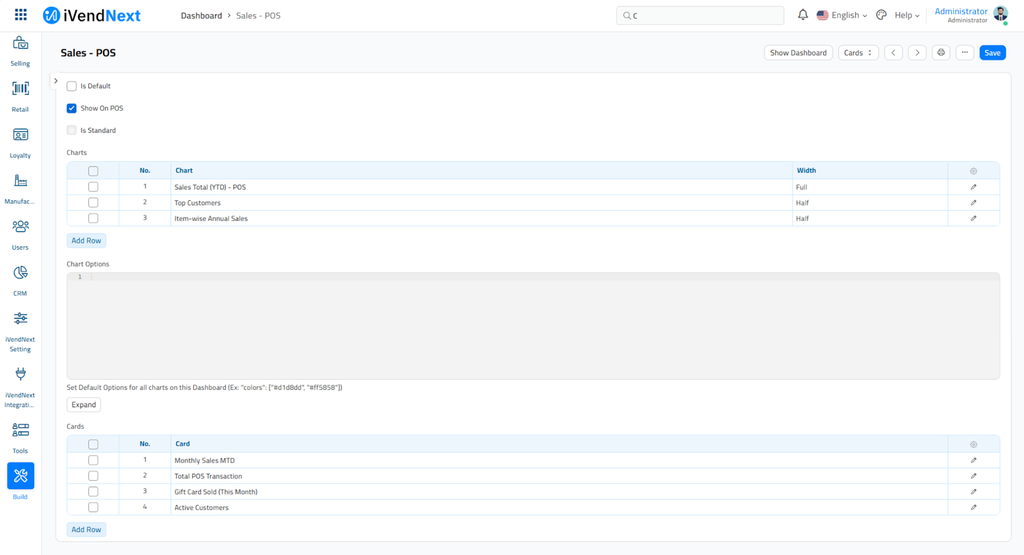Edit the Top Customers chart row
Viewport: 1024px width, 555px height.
pos(973,203)
